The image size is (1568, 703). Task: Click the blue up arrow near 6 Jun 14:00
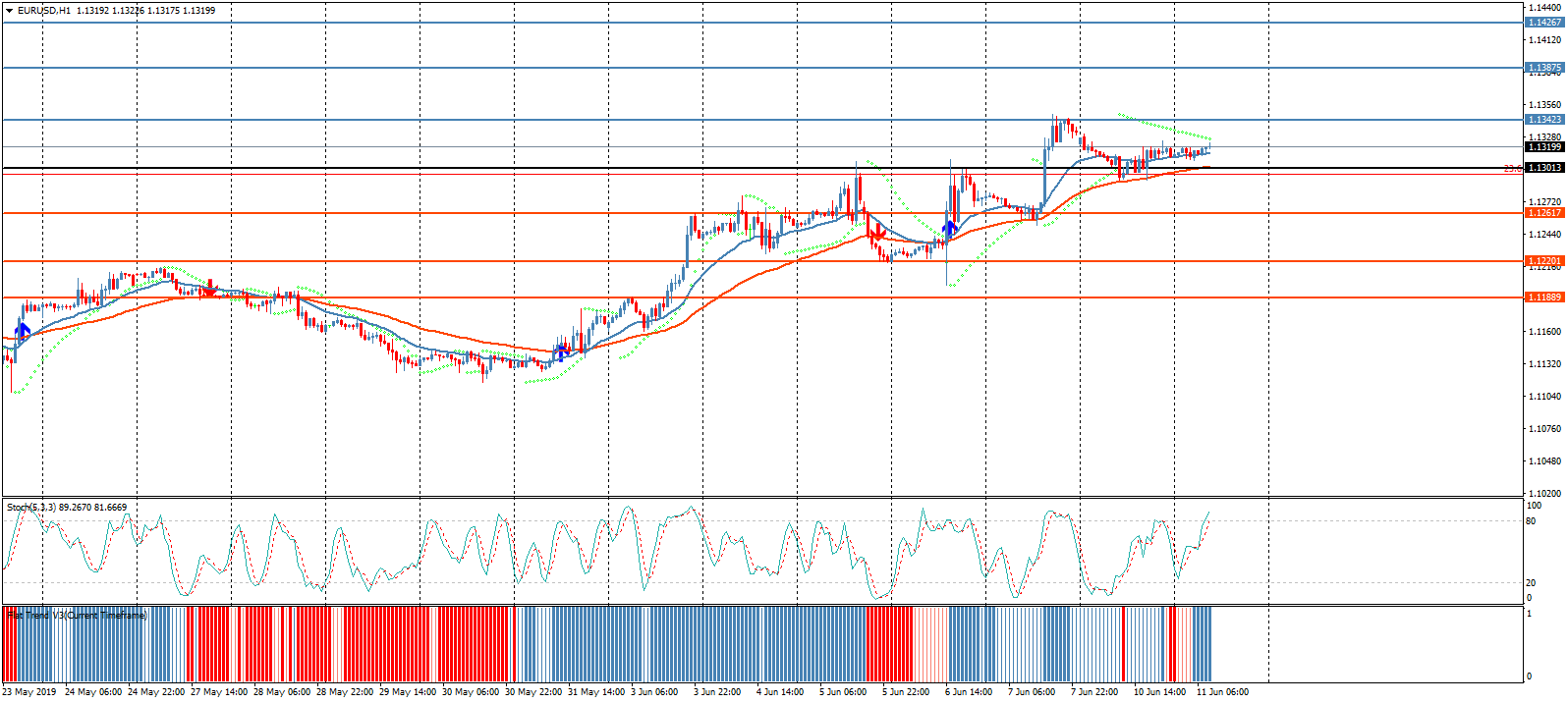pyautogui.click(x=950, y=229)
